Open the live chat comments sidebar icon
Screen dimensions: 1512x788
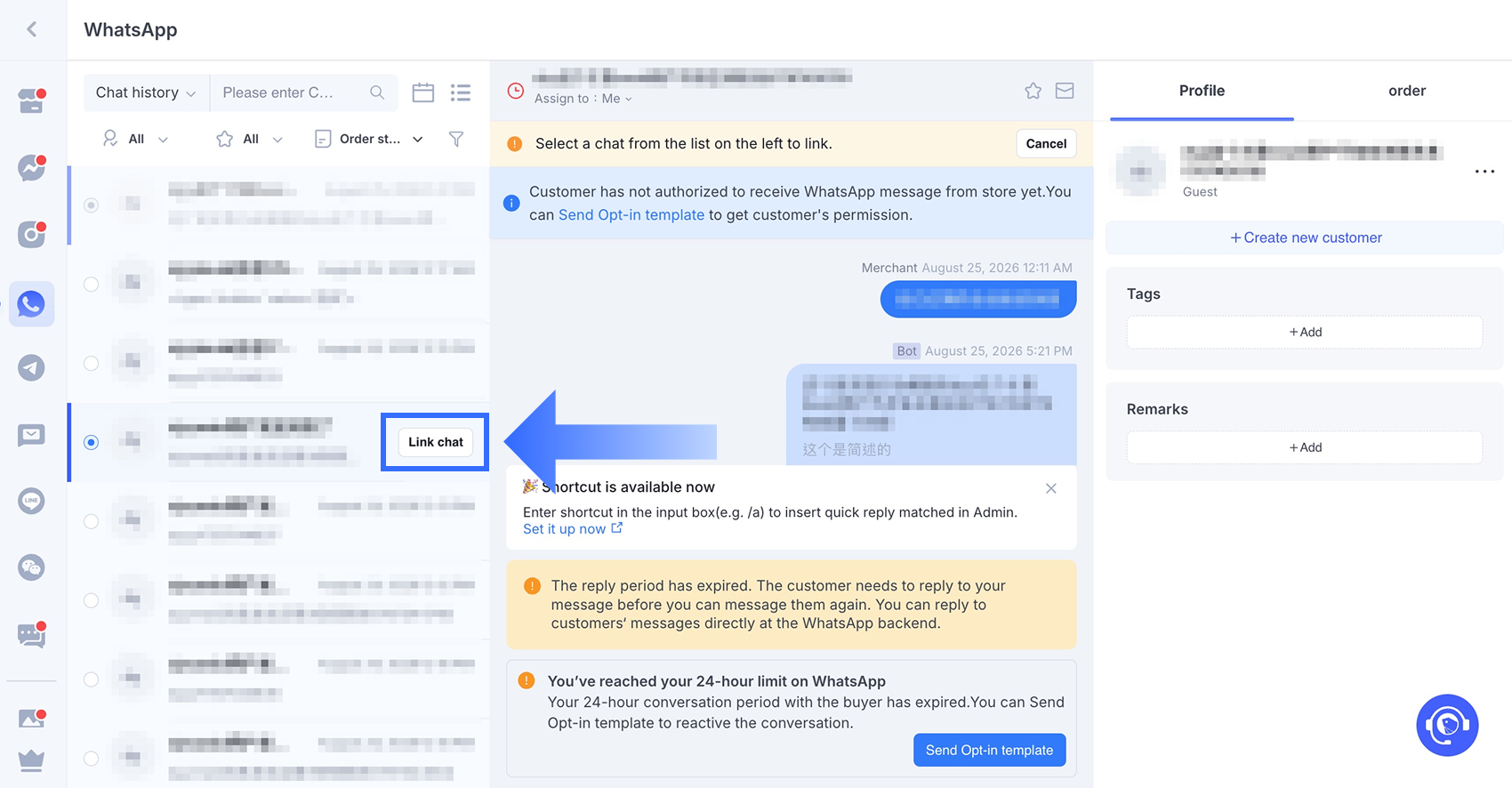tap(31, 634)
